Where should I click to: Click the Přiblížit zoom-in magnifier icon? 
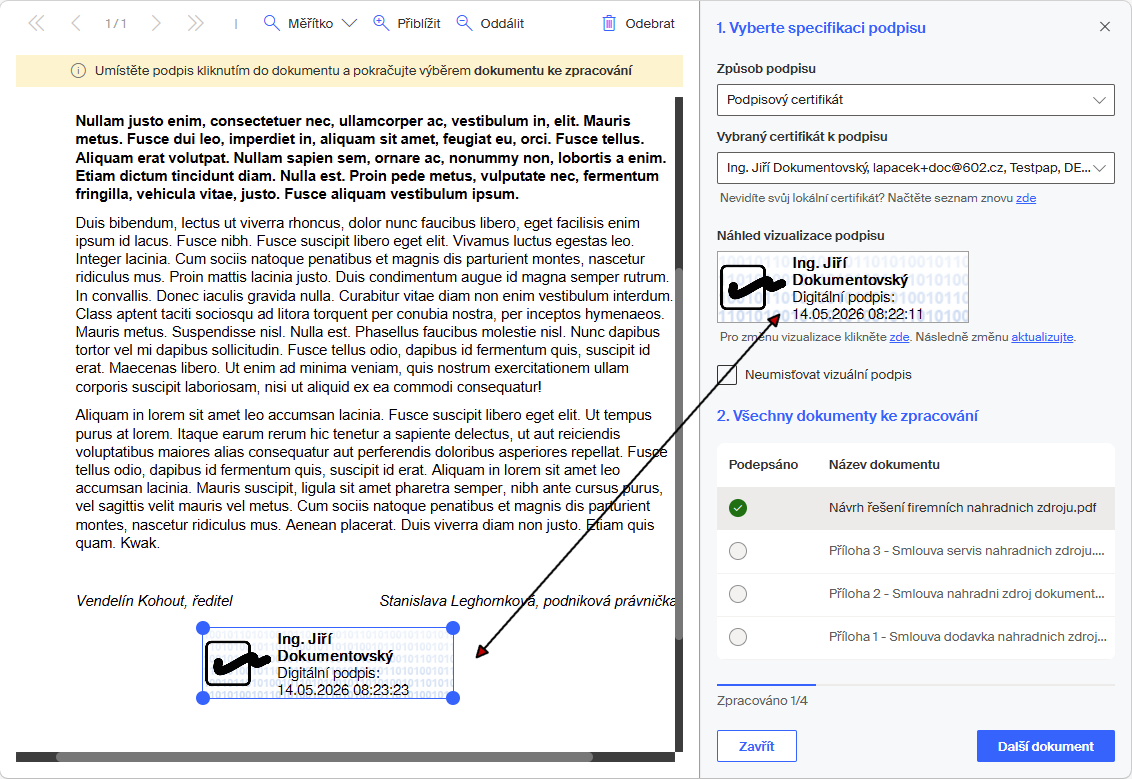coord(380,23)
